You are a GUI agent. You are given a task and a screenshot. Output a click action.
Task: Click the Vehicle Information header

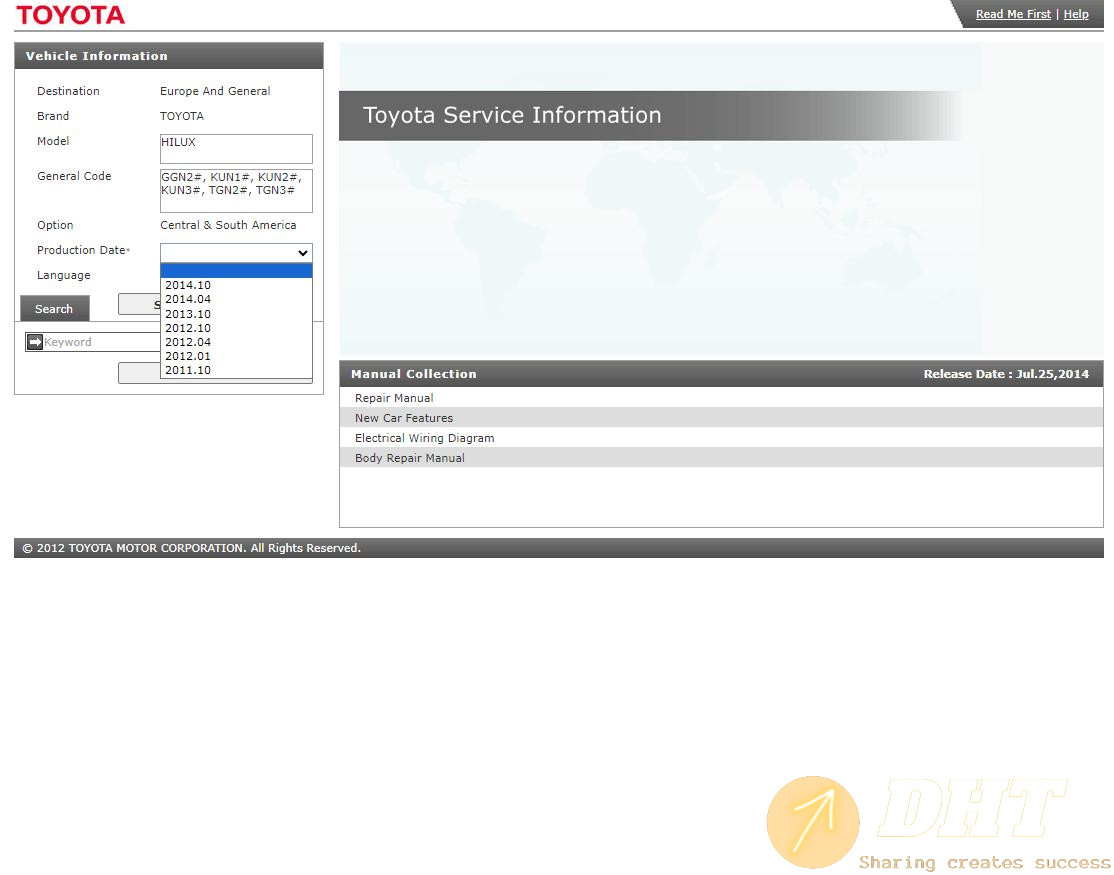tap(97, 56)
